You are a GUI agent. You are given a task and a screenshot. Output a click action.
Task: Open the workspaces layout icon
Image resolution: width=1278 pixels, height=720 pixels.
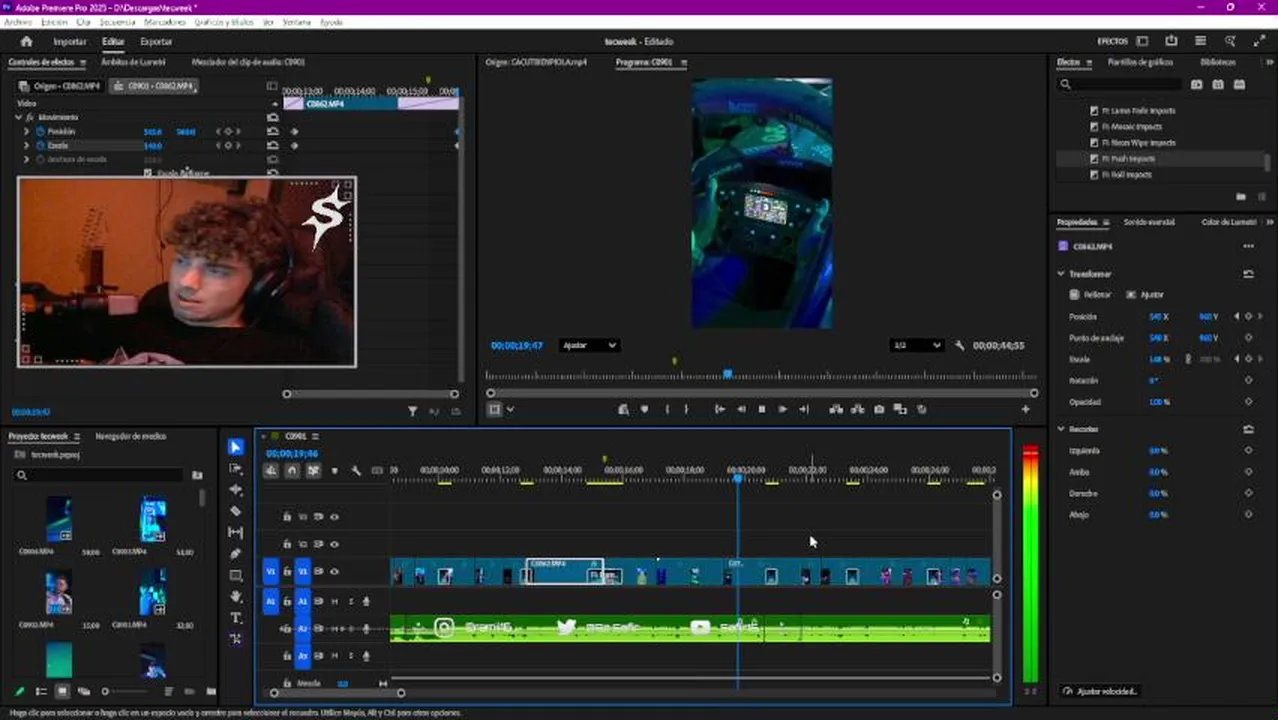pos(1142,41)
